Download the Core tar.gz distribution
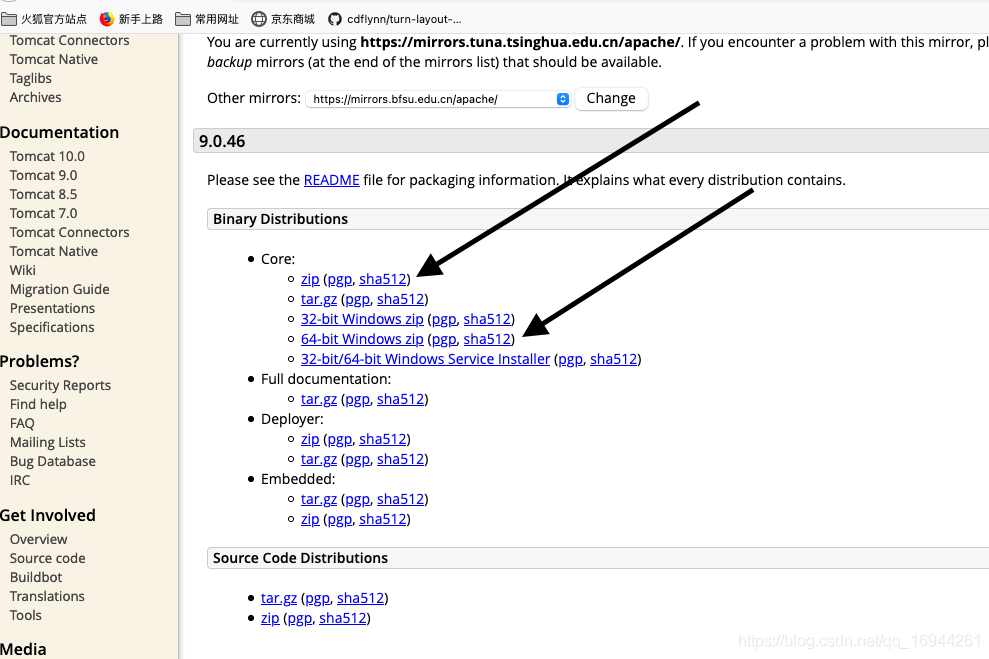989x659 pixels. click(319, 299)
